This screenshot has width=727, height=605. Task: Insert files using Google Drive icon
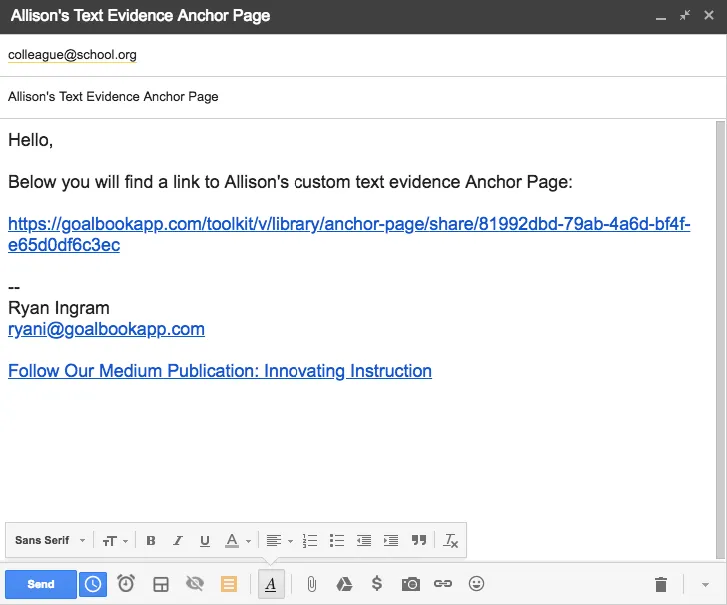click(x=343, y=584)
